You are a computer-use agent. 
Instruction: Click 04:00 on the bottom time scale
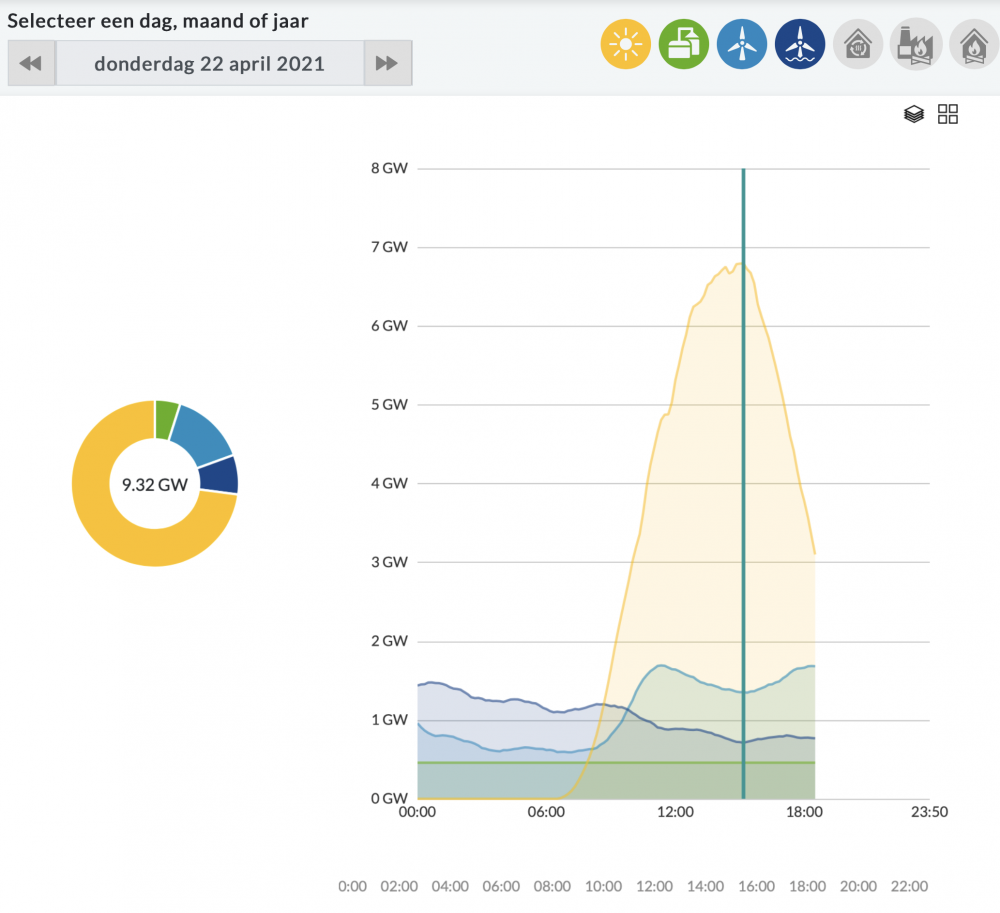(450, 886)
